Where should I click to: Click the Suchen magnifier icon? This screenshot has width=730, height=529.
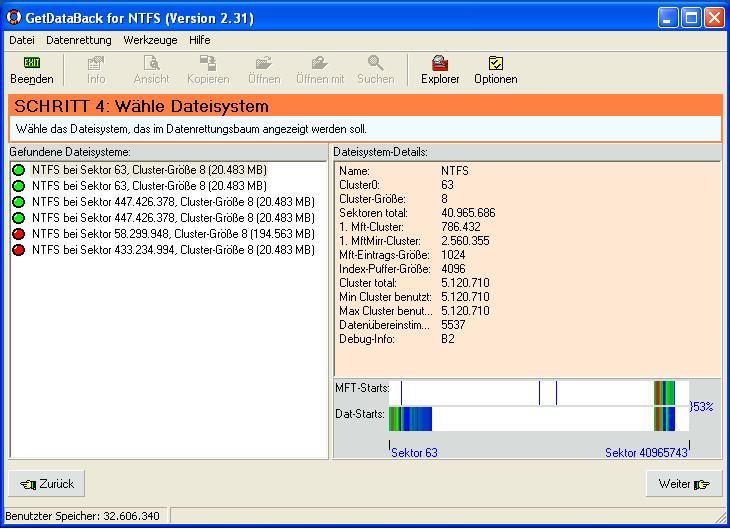click(x=376, y=63)
